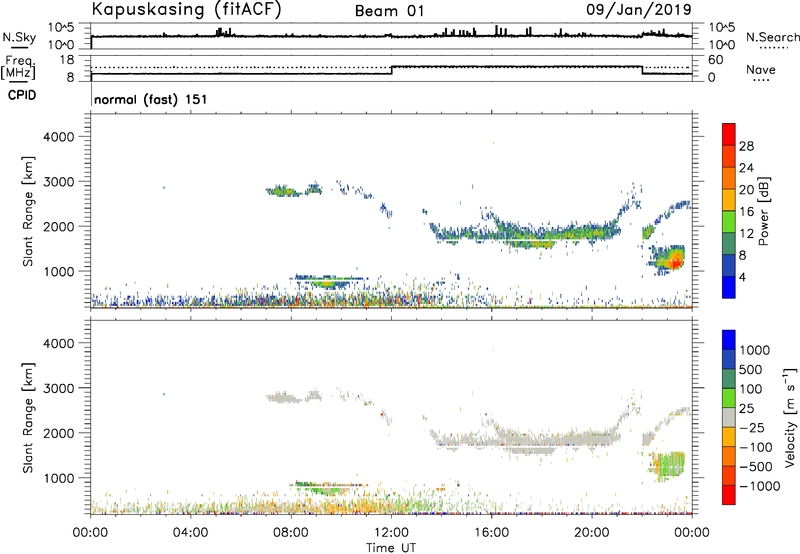The height and width of the screenshot is (554, 800).
Task: Select the "N.Sky" legend label
Action: click(19, 38)
